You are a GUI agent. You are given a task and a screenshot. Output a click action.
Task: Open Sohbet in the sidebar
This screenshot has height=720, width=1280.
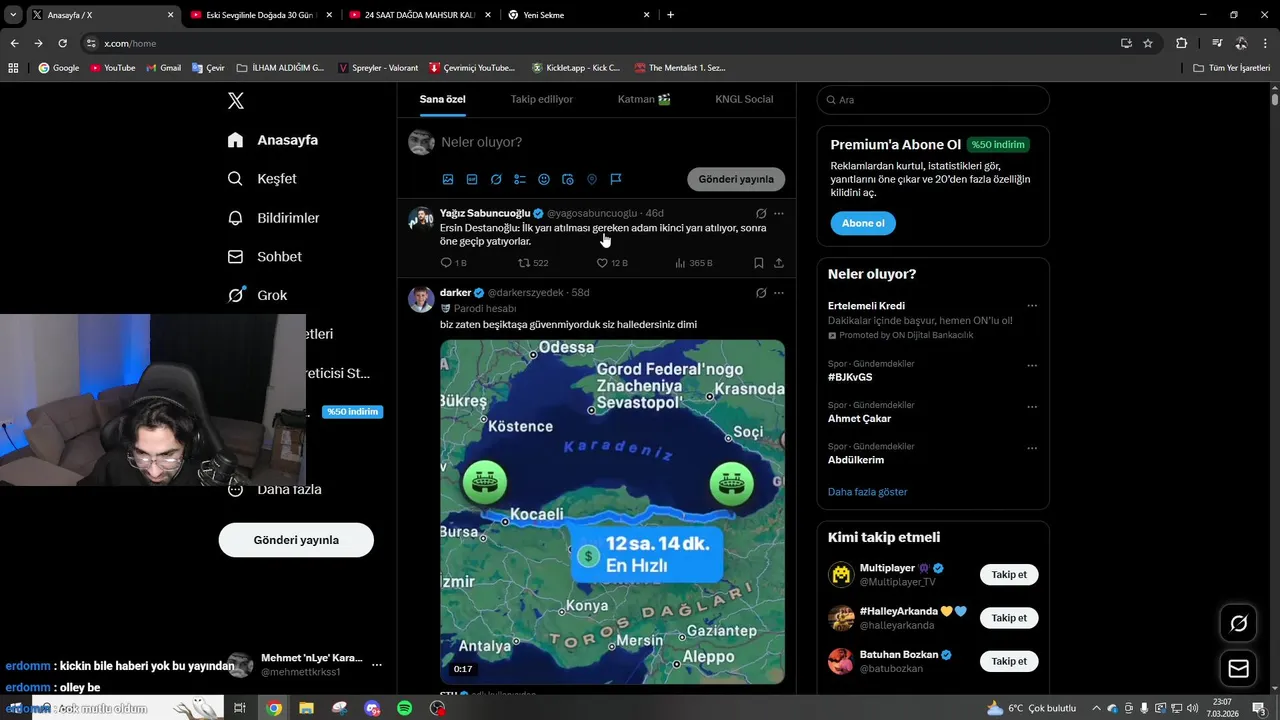[264, 257]
